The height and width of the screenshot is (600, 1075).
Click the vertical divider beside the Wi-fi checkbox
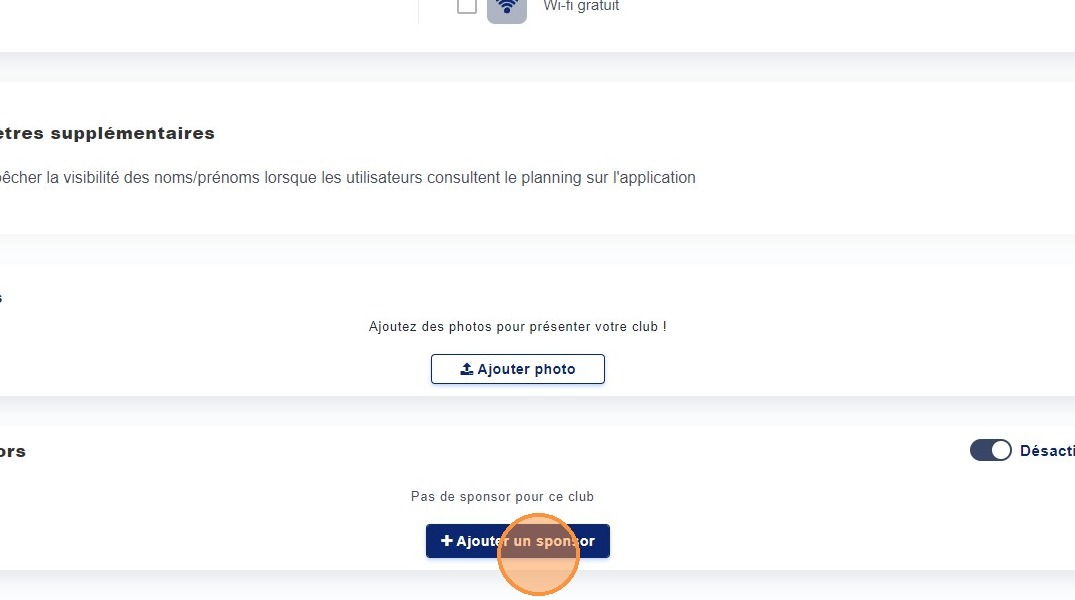click(418, 10)
